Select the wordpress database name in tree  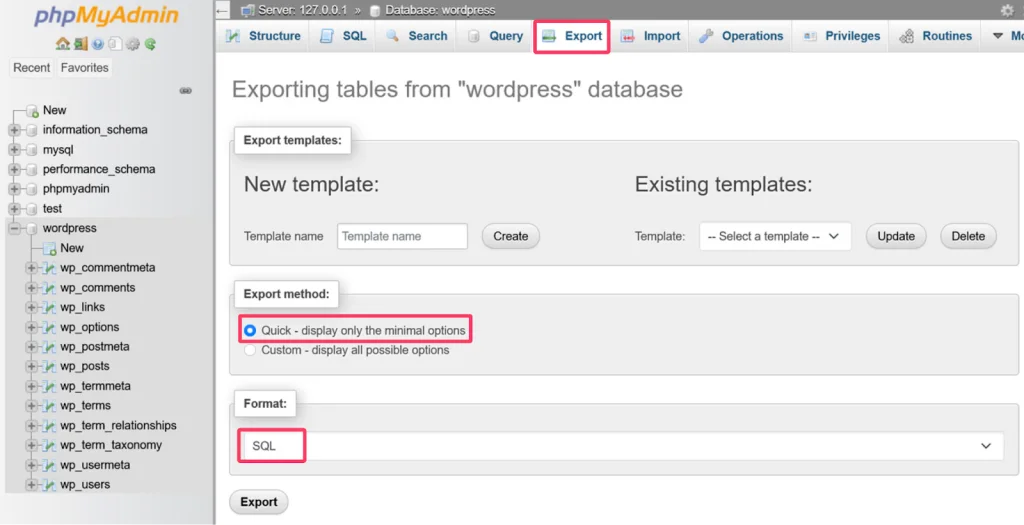(x=69, y=229)
